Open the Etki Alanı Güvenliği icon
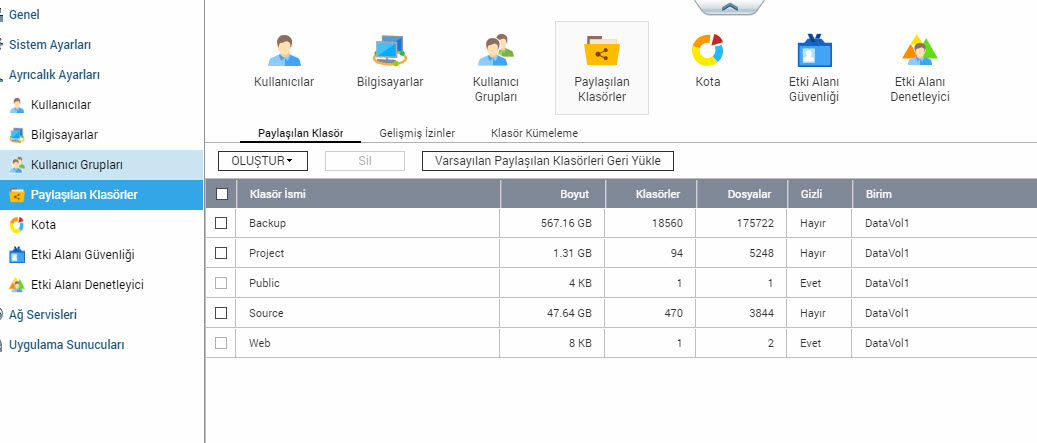Viewport: 1037px width, 443px height. [x=814, y=51]
